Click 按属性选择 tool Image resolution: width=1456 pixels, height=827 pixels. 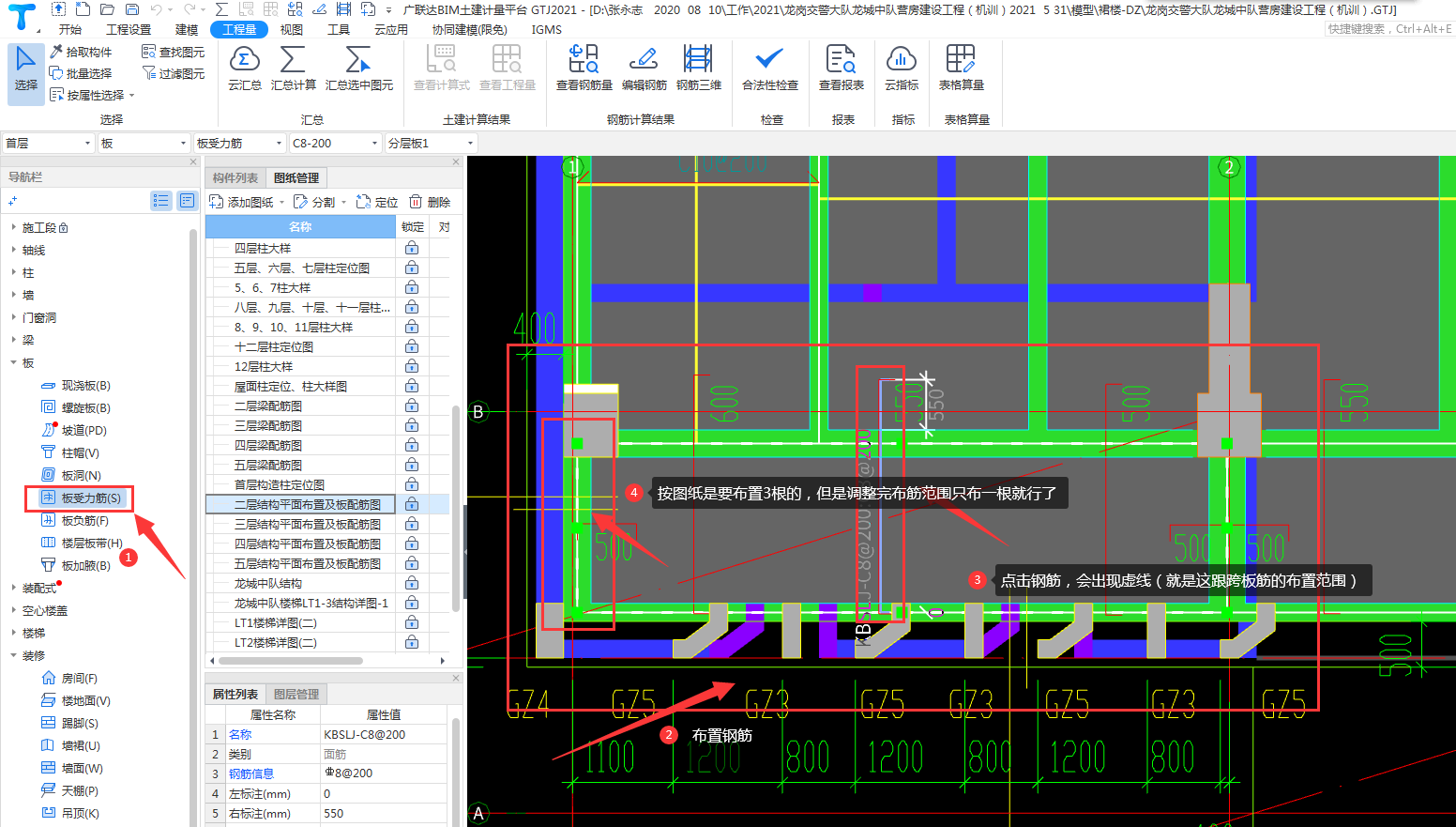[91, 95]
